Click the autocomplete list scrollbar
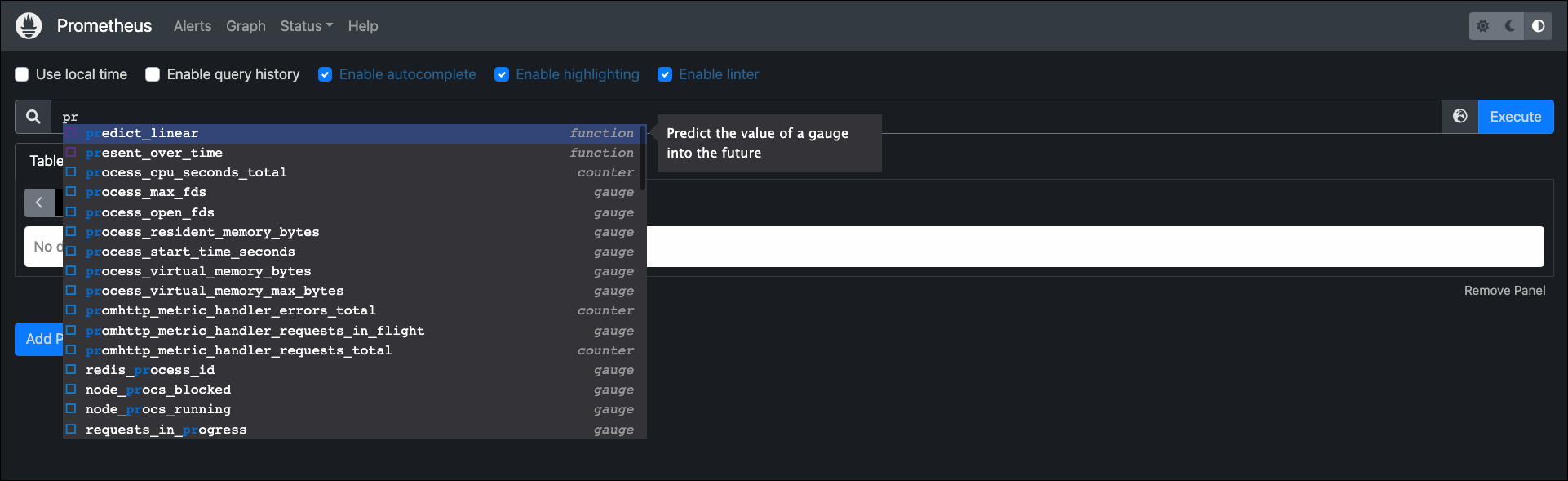Viewport: 1568px width, 481px height. point(643,158)
